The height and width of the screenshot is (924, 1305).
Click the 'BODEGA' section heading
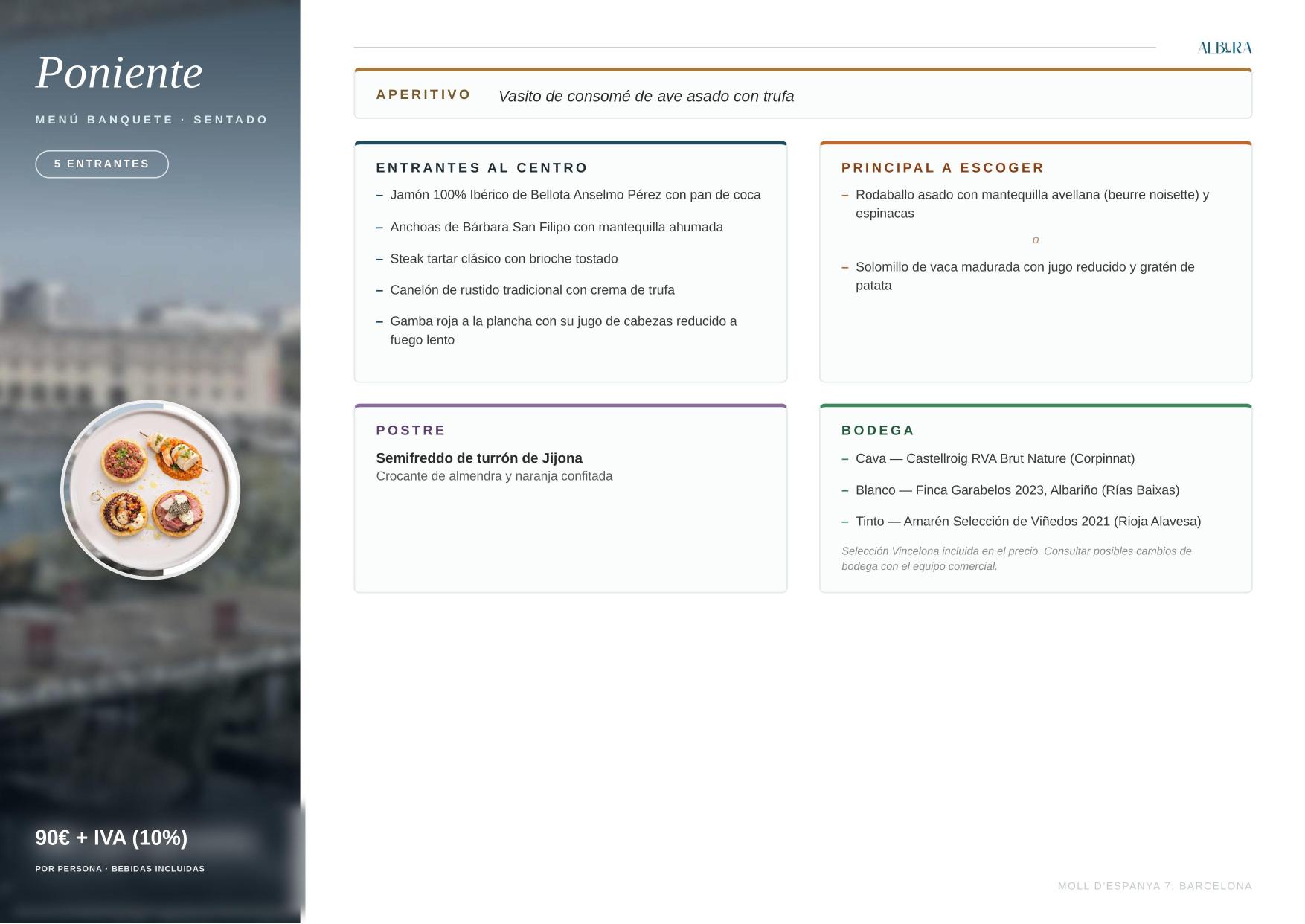[x=878, y=431]
